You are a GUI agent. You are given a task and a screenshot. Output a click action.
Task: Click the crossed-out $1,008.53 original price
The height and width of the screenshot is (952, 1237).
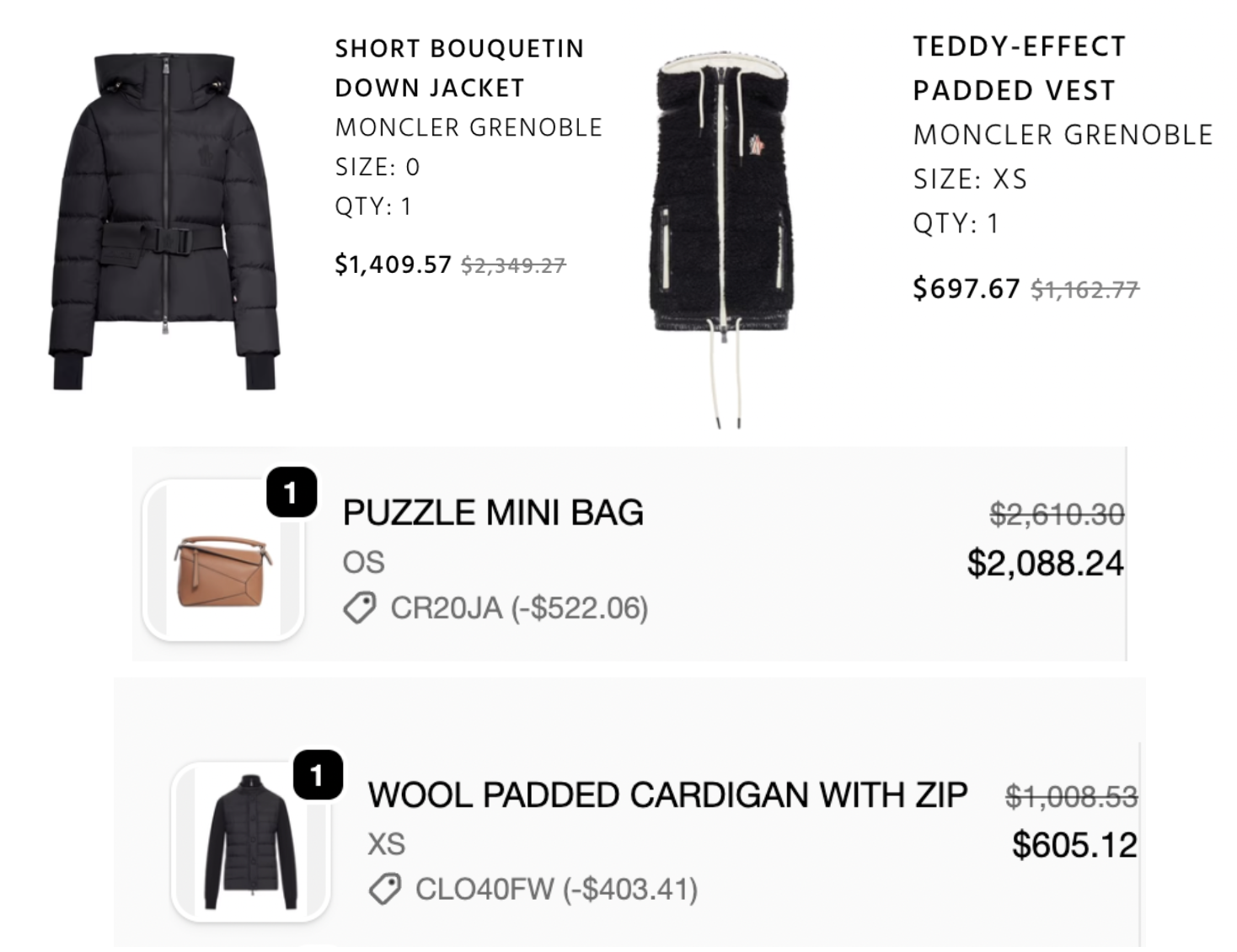coord(1071,795)
